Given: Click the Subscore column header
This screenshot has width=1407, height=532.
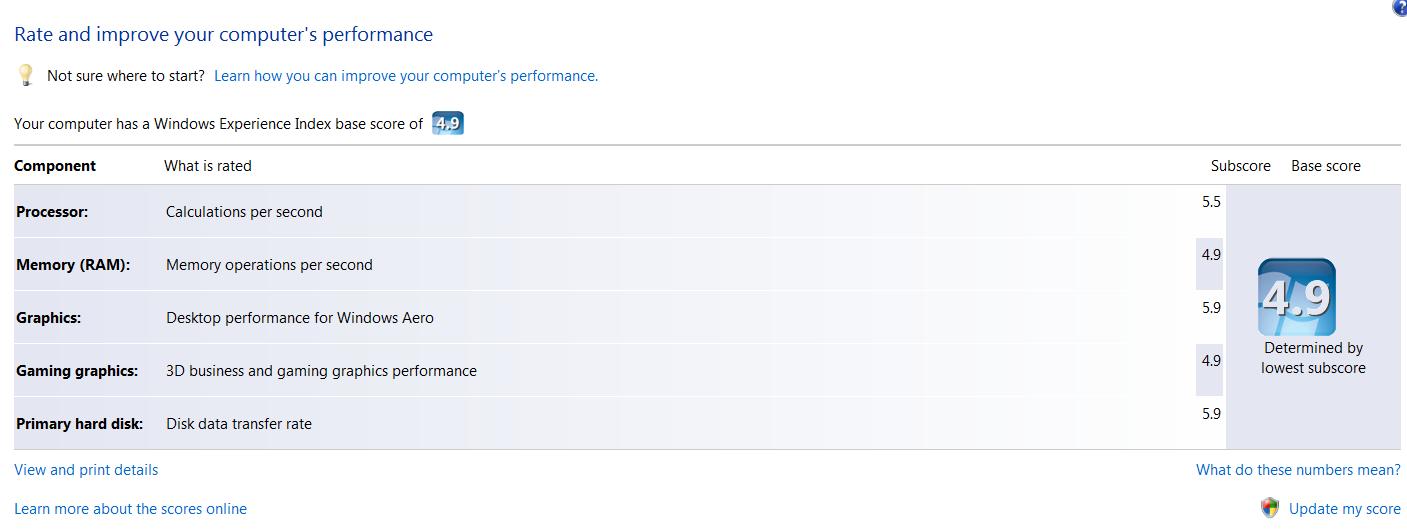Looking at the screenshot, I should coord(1241,166).
